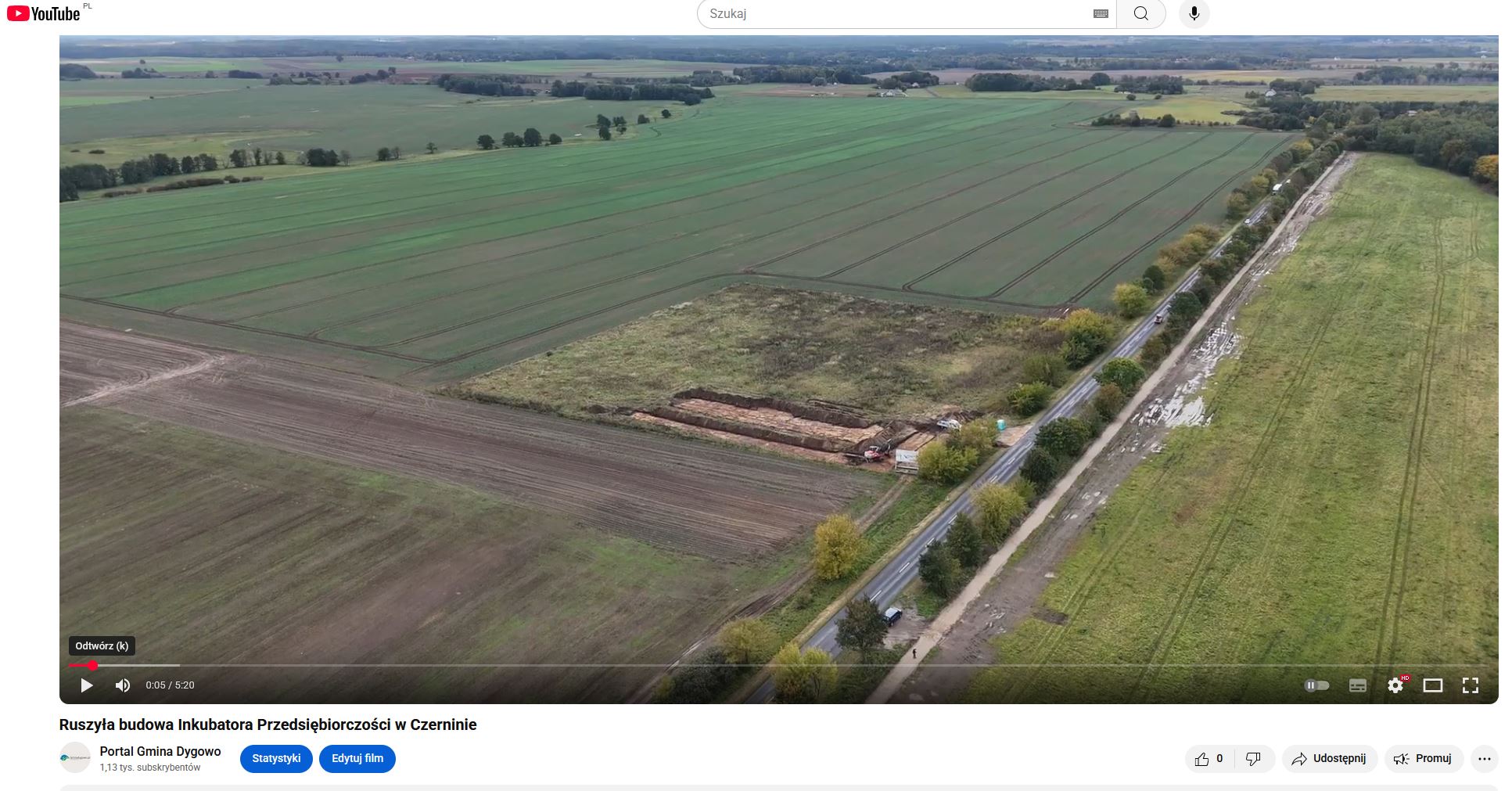Open the Portal Gmina Dygowo channel
This screenshot has width=1512, height=791.
point(160,751)
